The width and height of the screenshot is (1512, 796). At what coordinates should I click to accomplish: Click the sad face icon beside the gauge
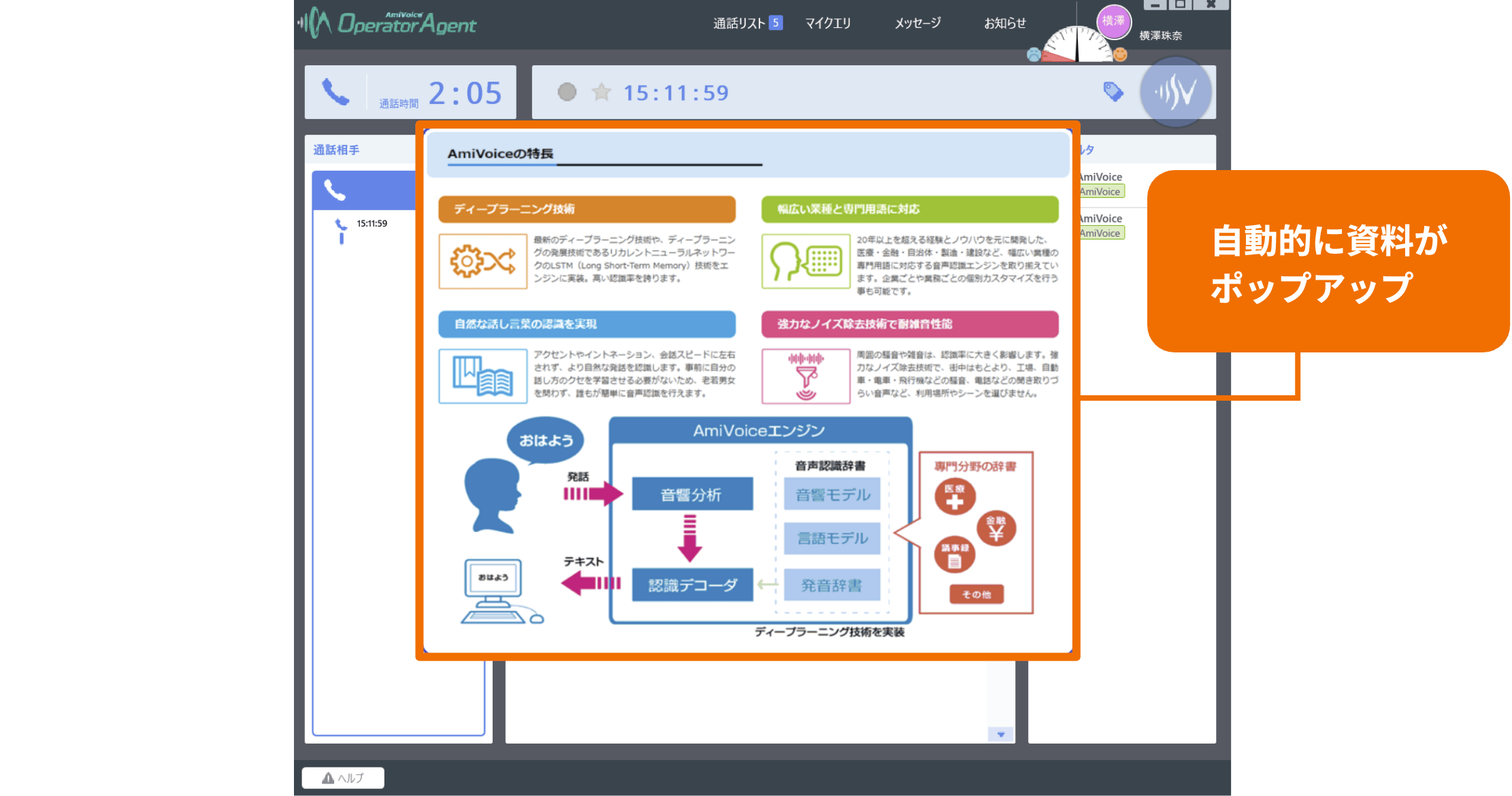click(x=1034, y=54)
